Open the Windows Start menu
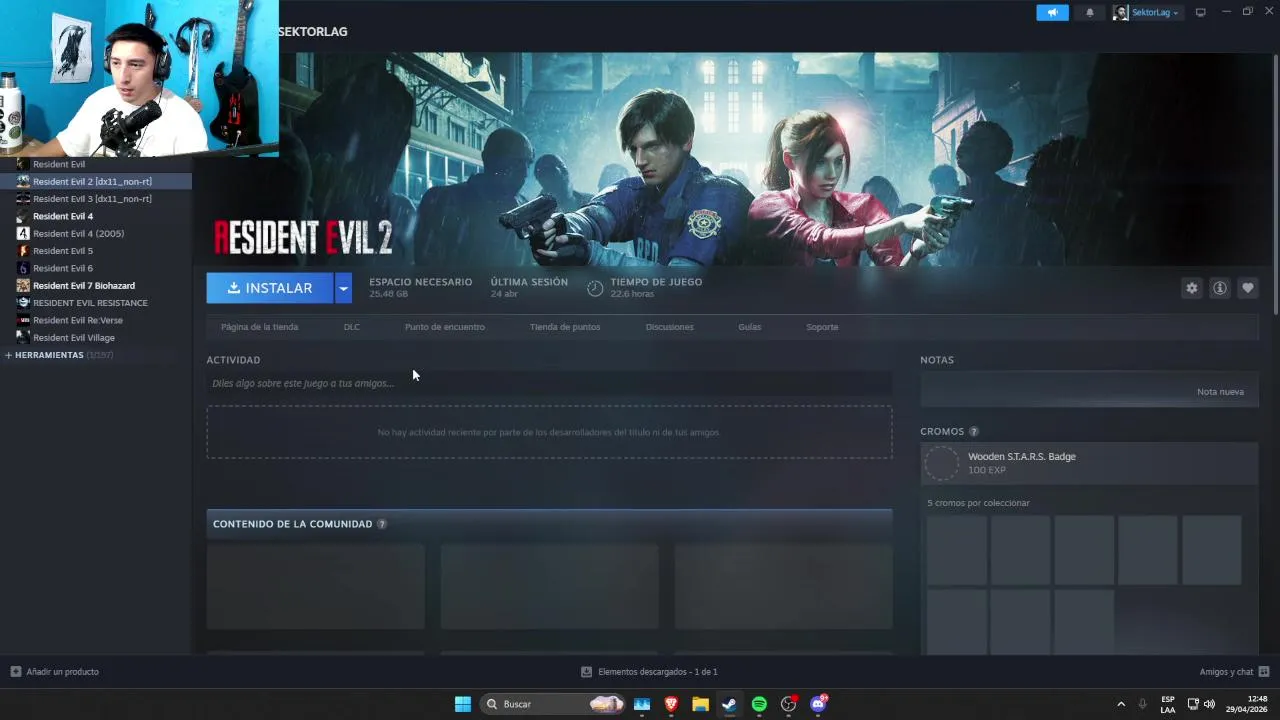The height and width of the screenshot is (720, 1280). pos(463,704)
